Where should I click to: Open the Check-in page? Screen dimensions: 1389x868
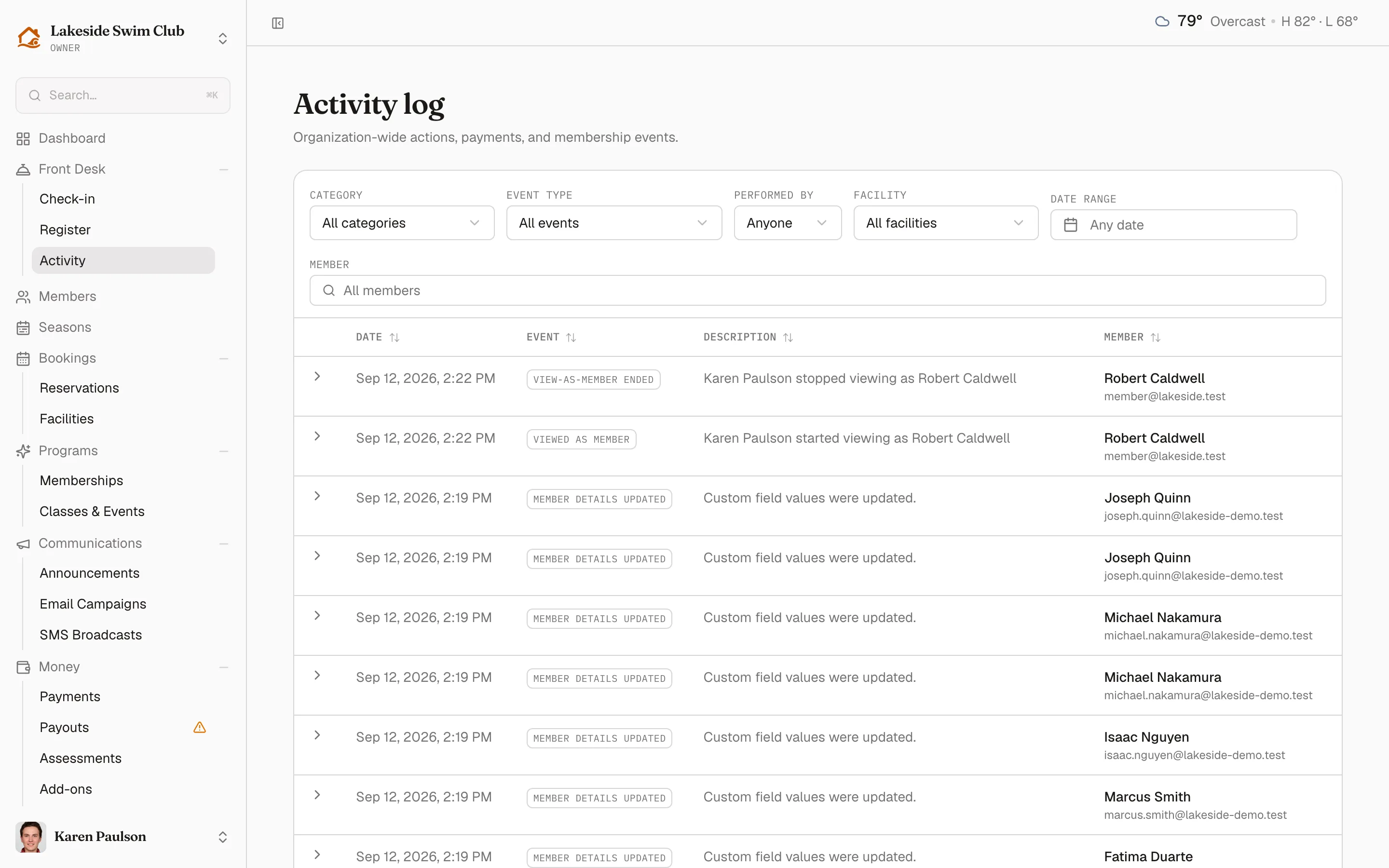(67, 199)
